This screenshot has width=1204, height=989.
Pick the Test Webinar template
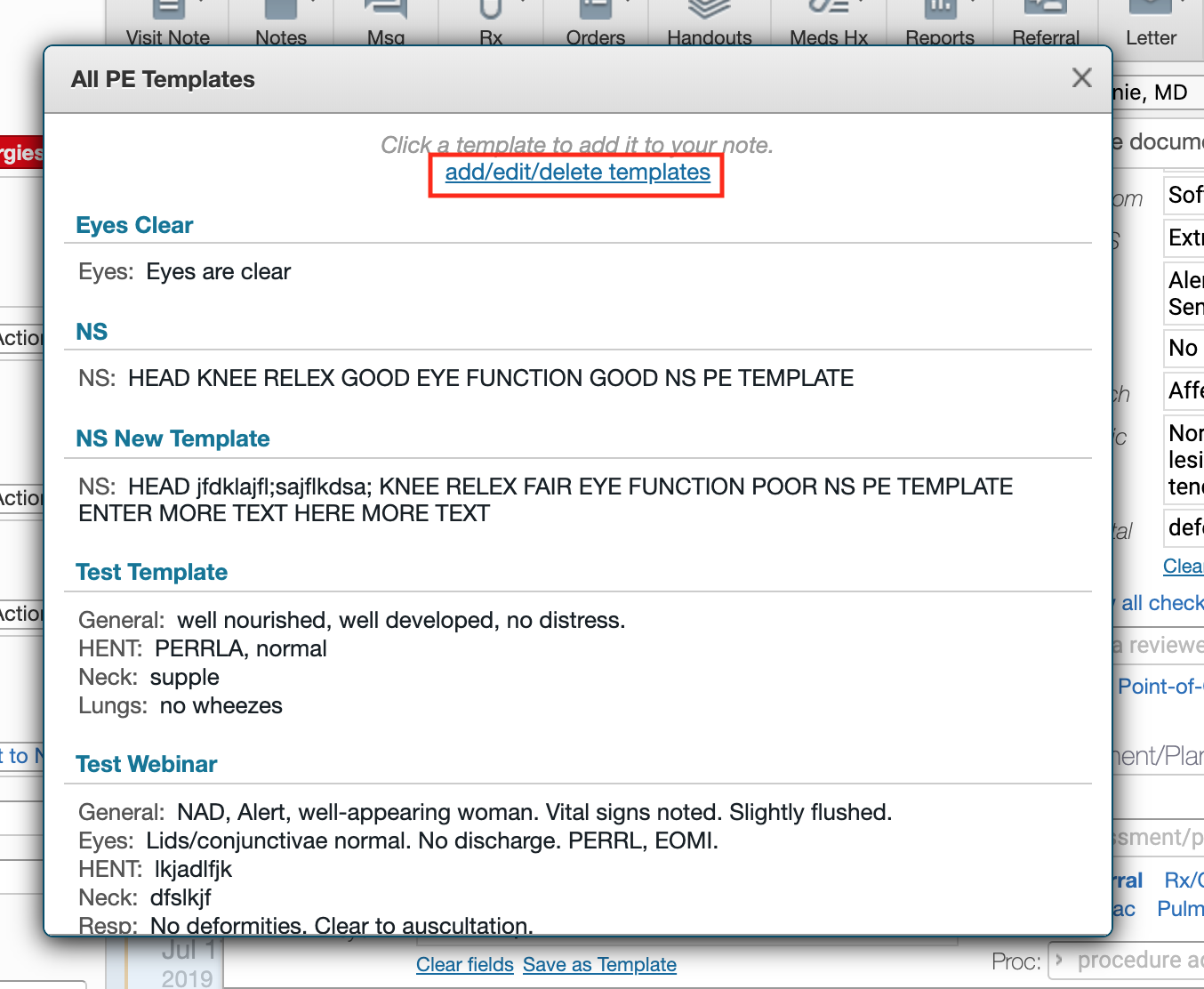[147, 765]
